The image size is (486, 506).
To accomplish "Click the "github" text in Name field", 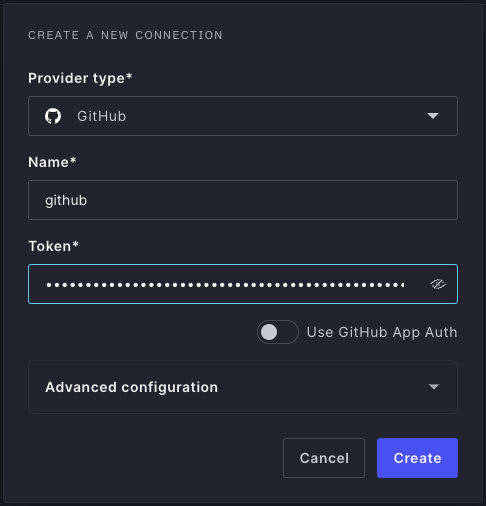I will click(66, 201).
